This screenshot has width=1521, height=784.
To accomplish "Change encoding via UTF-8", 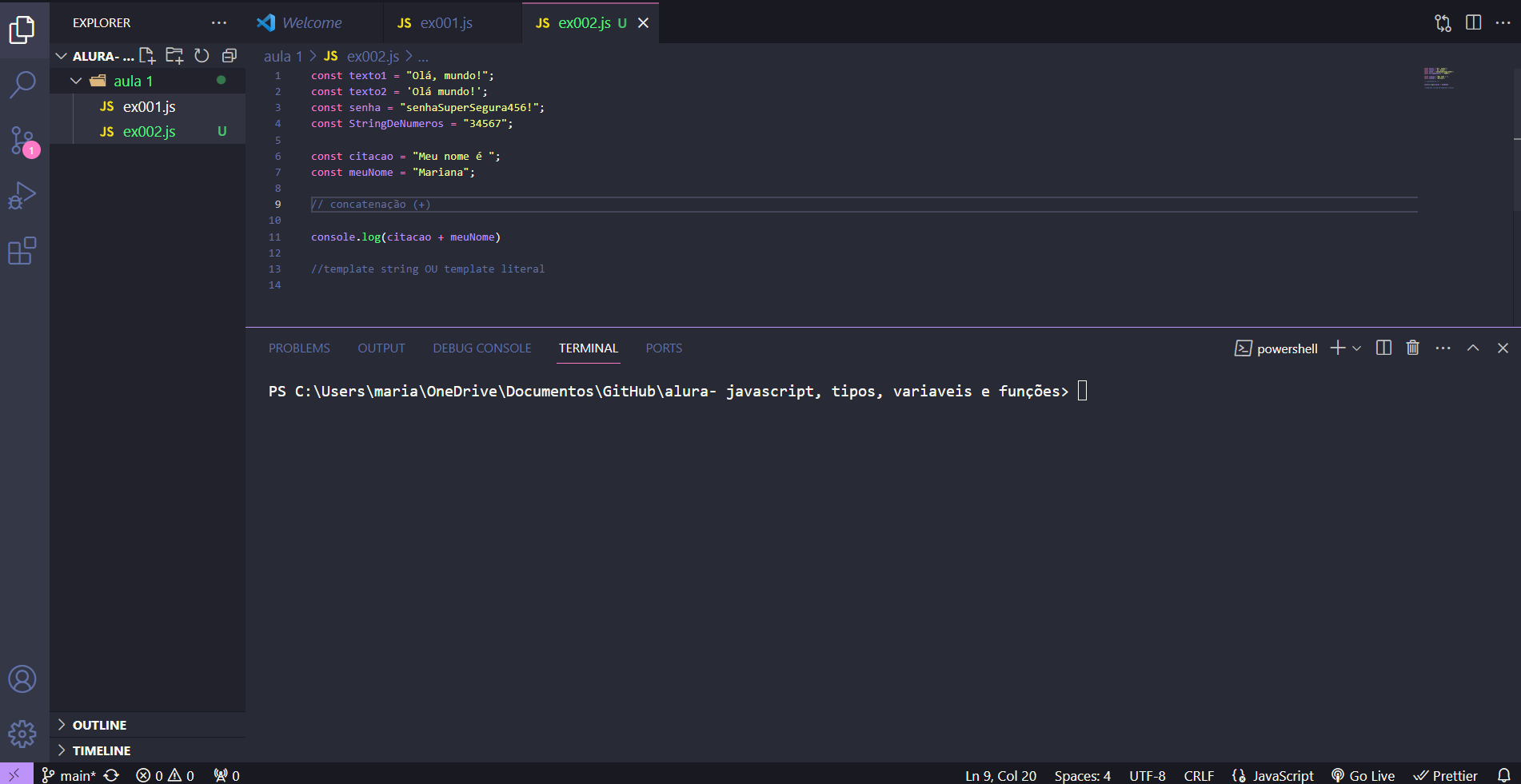I will [x=1147, y=775].
